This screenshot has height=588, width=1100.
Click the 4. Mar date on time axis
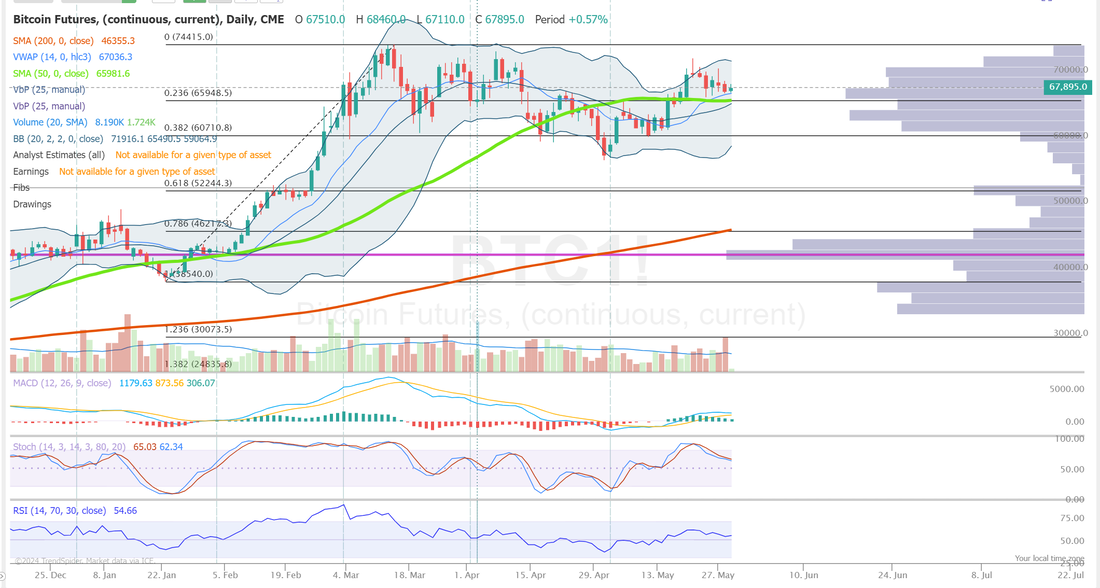pyautogui.click(x=346, y=575)
